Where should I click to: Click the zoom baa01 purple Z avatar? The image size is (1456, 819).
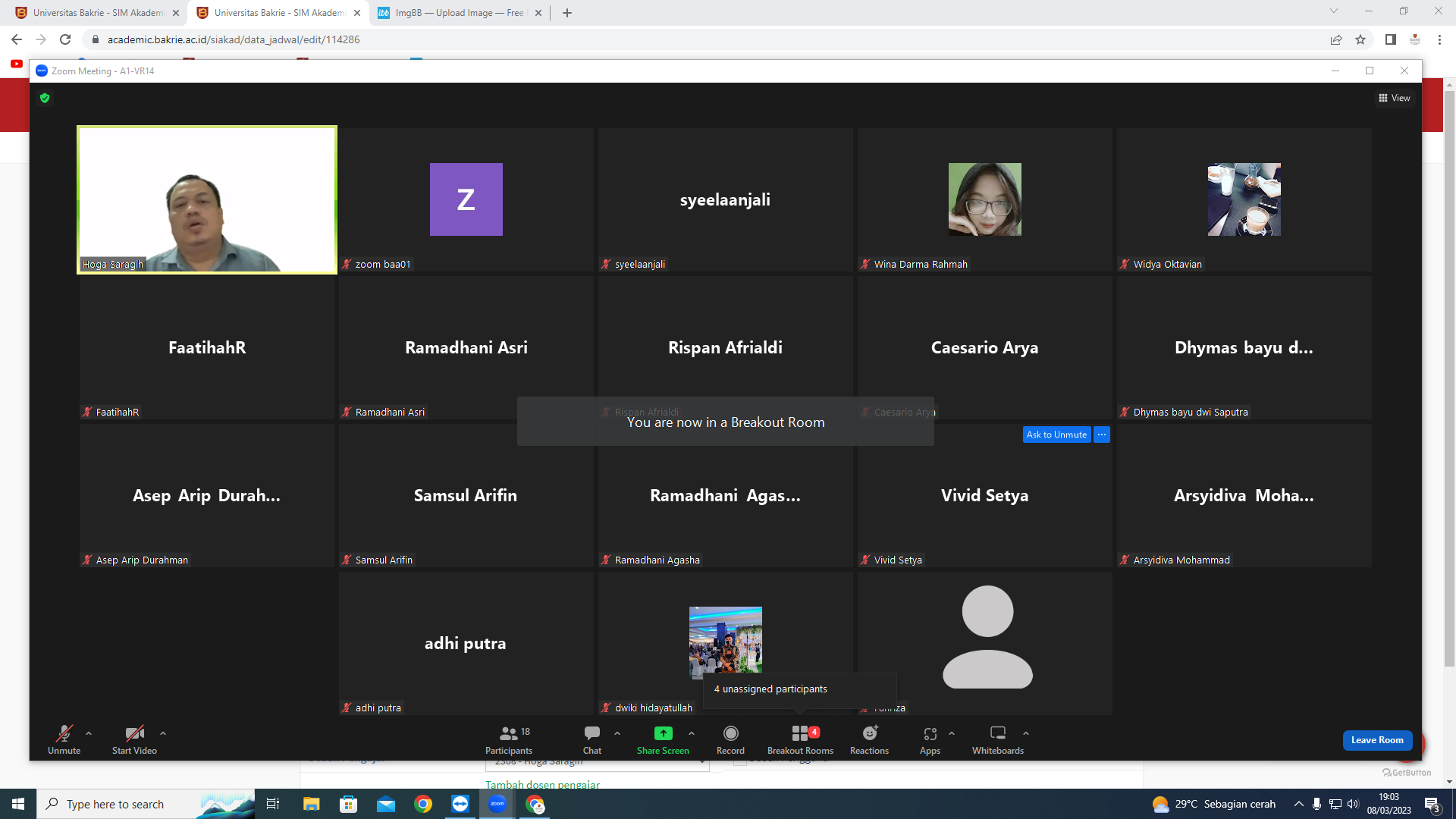click(466, 199)
